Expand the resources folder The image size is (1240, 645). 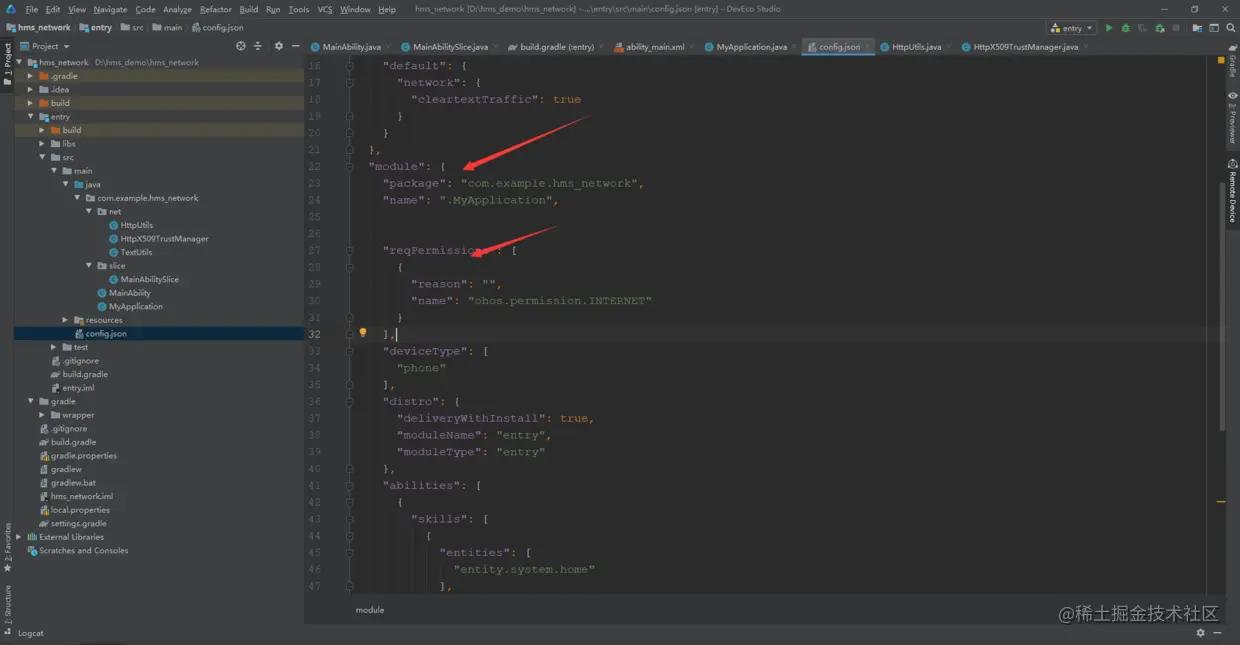(x=66, y=320)
